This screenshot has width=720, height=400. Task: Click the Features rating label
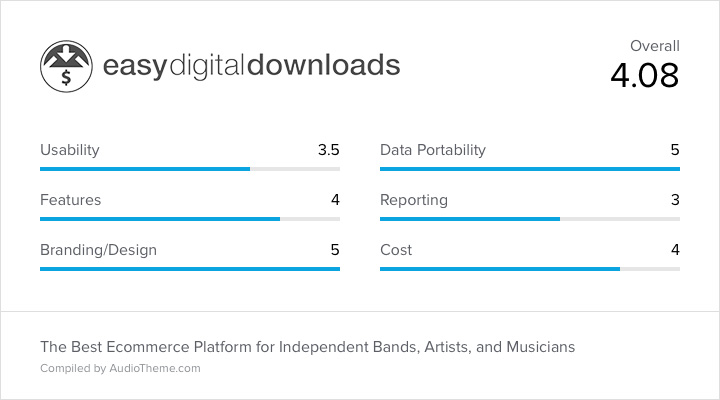click(70, 200)
